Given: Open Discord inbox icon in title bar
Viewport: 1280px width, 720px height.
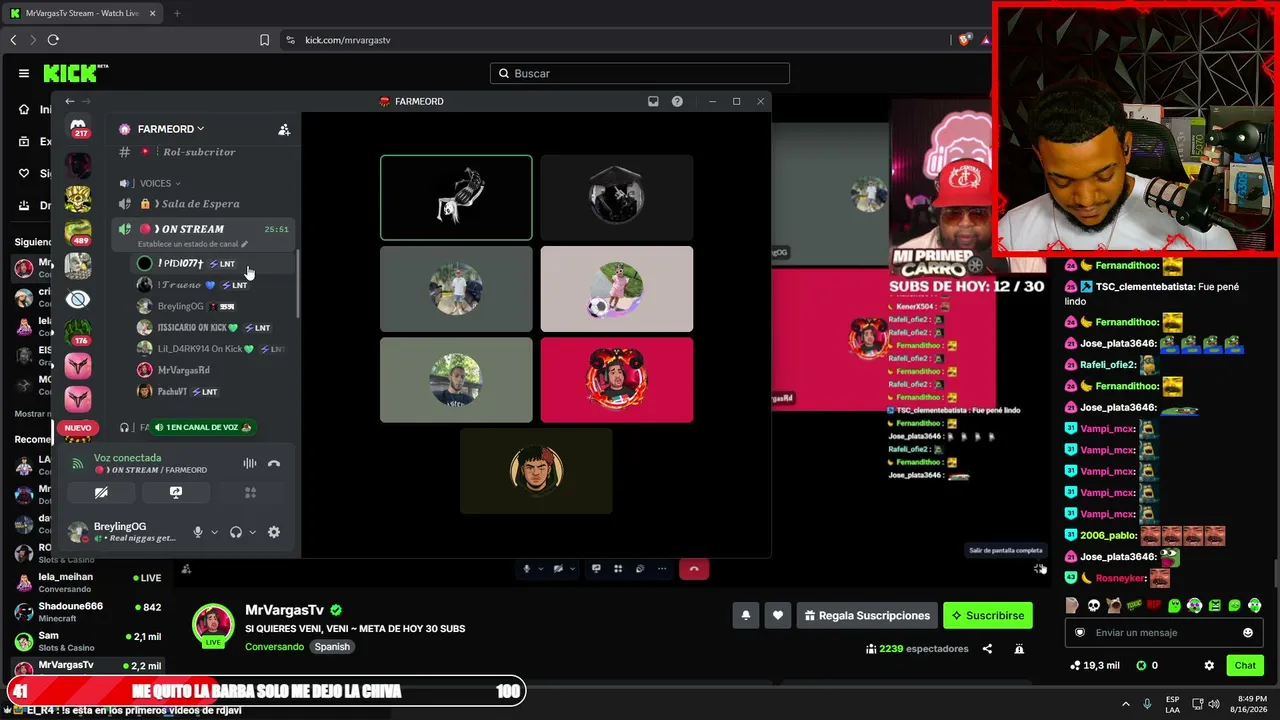Looking at the screenshot, I should click(653, 101).
